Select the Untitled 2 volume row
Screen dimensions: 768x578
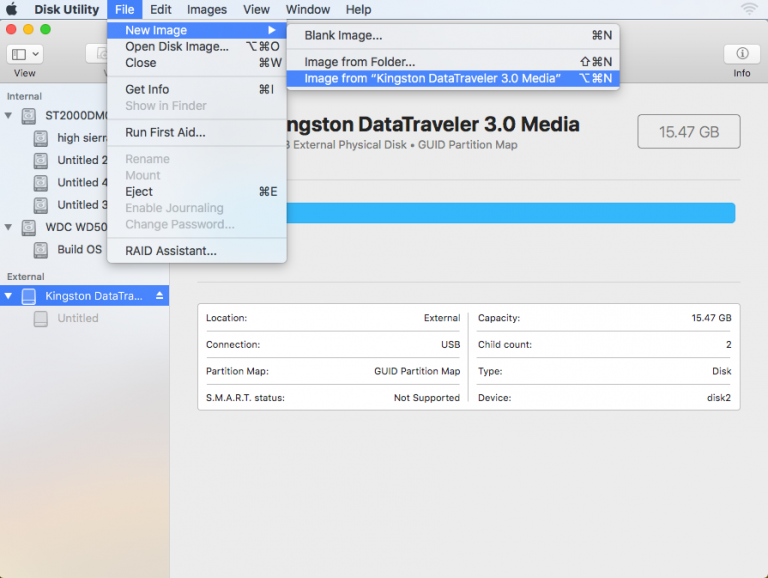click(54, 160)
